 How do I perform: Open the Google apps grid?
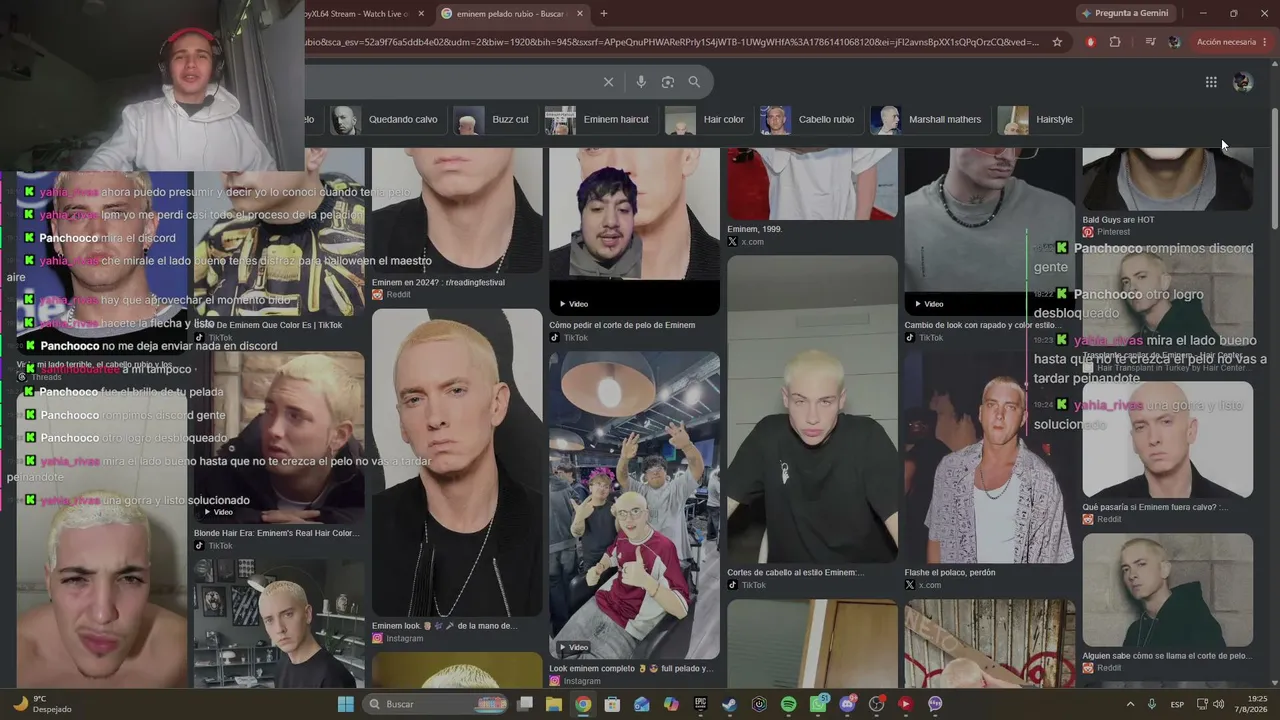click(x=1211, y=82)
